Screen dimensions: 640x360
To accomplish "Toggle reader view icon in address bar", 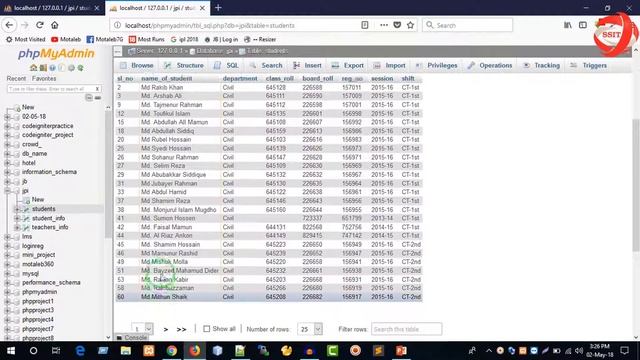I will point(364,25).
